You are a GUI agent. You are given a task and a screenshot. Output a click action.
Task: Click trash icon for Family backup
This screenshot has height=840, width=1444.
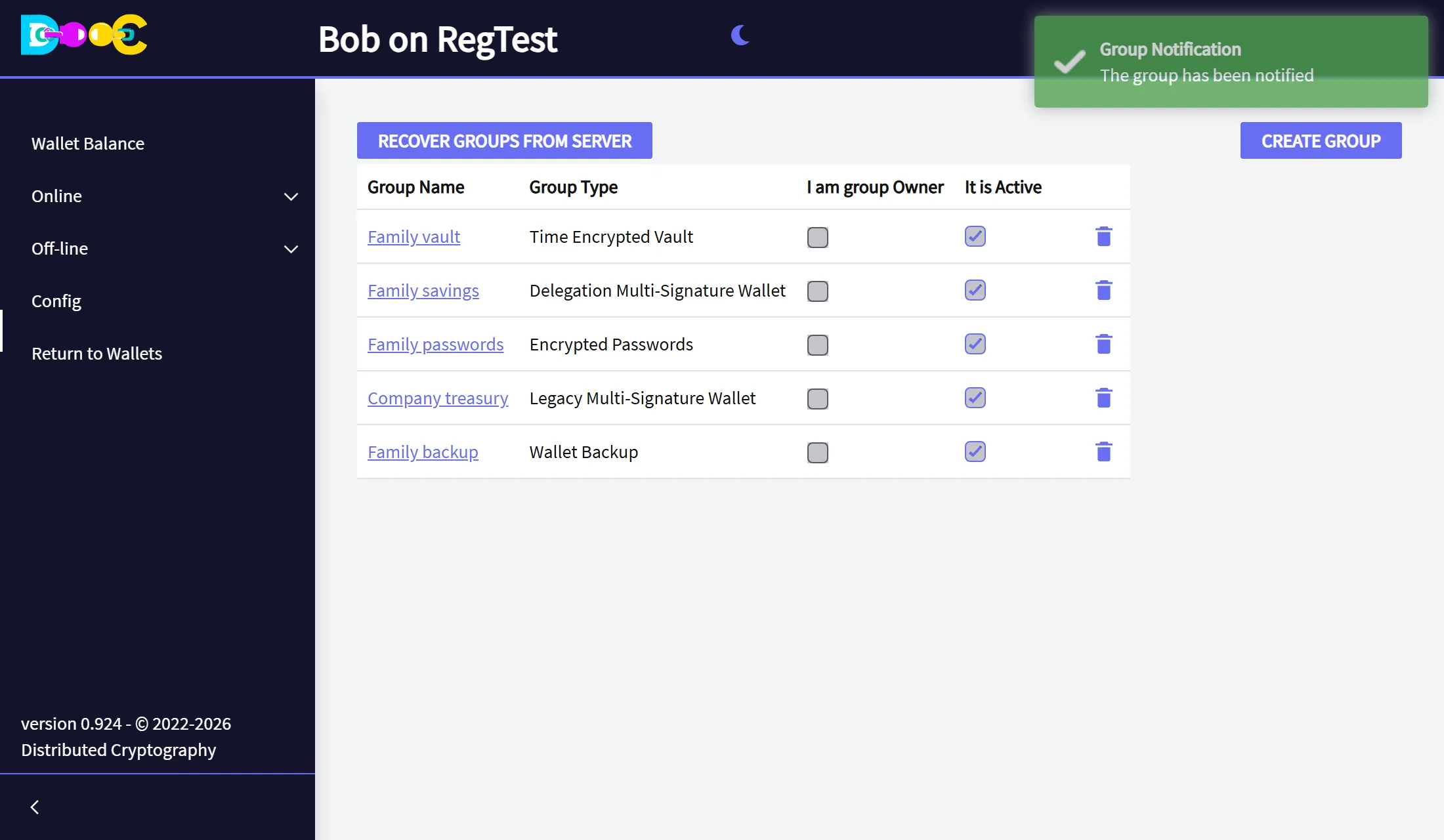coord(1103,451)
